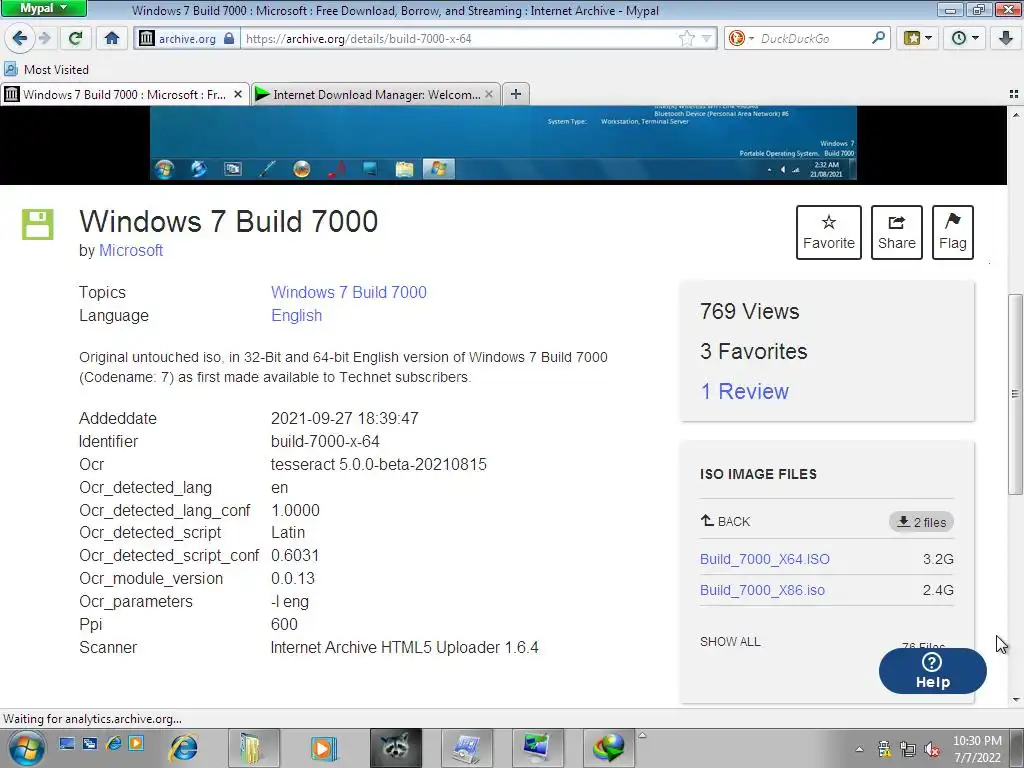The height and width of the screenshot is (768, 1024).
Task: Open the URL history dropdown arrow
Action: click(x=707, y=39)
